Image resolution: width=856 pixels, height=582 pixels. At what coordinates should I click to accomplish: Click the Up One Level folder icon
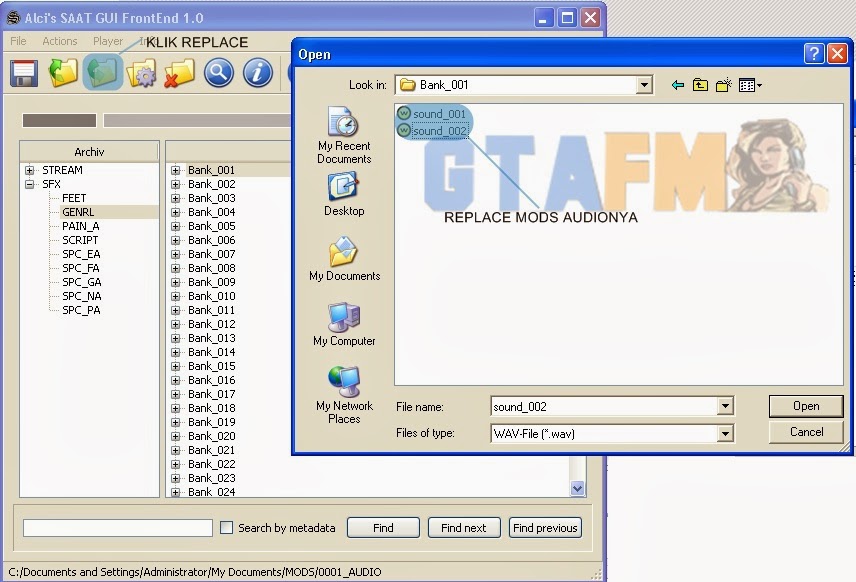[x=700, y=85]
